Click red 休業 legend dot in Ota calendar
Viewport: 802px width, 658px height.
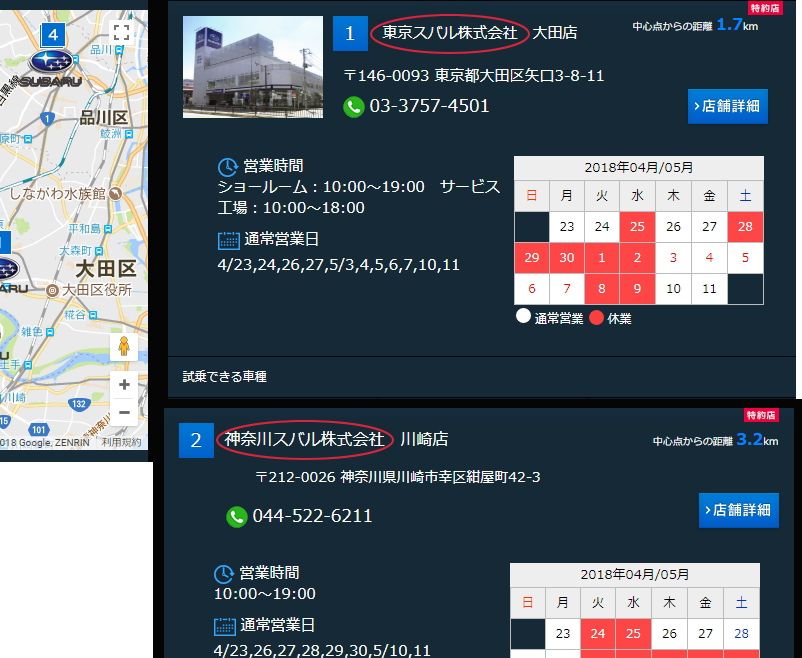click(596, 318)
